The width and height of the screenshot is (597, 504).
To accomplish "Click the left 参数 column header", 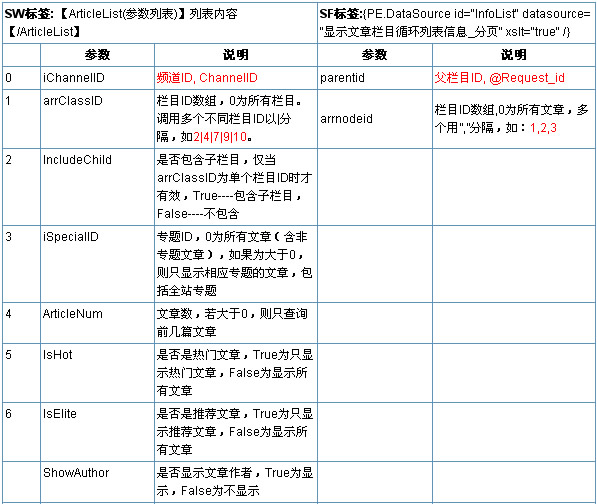I will pyautogui.click(x=97, y=55).
